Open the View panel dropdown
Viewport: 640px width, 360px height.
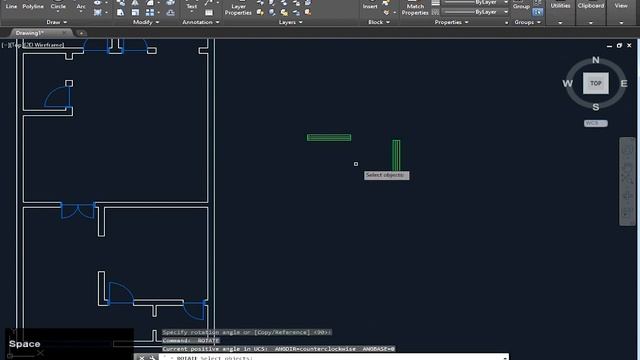[x=621, y=23]
